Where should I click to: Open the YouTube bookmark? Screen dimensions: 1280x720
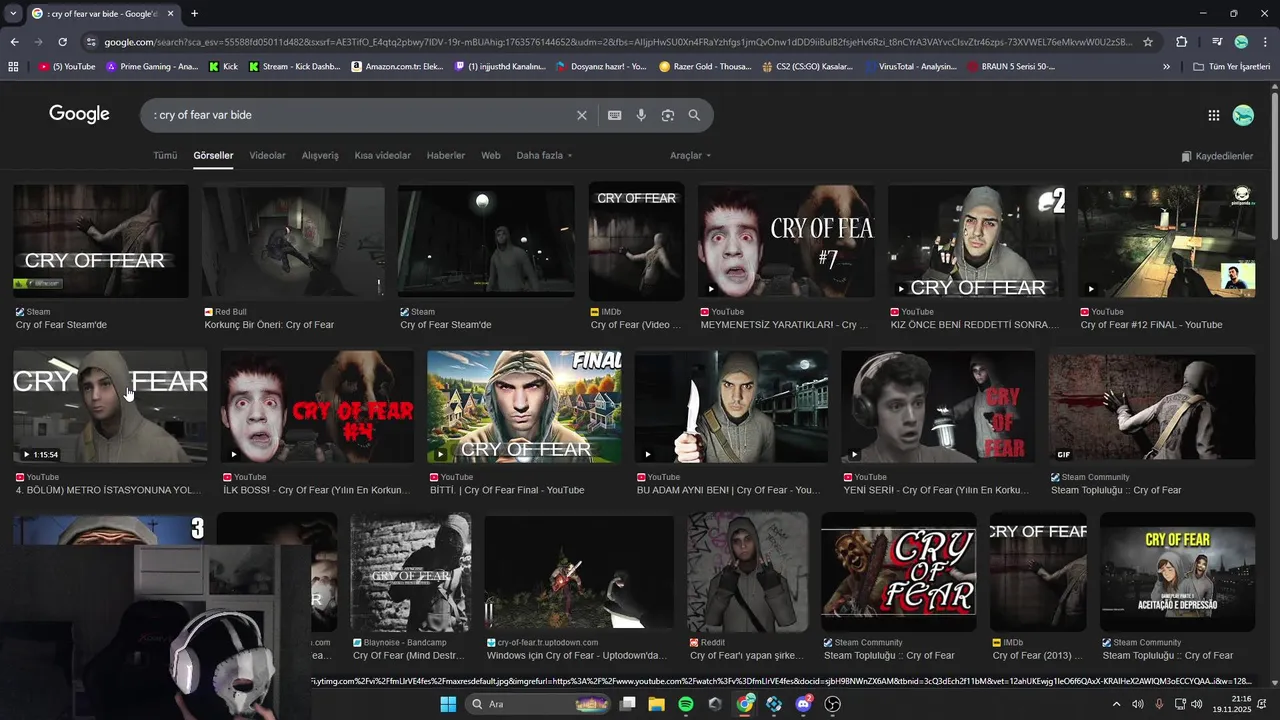click(67, 67)
